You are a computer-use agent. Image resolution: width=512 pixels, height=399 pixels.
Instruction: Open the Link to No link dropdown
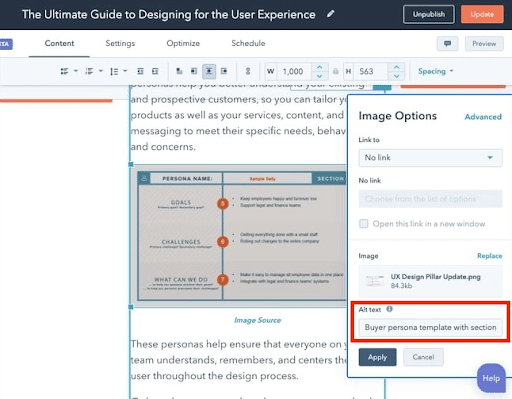click(430, 158)
